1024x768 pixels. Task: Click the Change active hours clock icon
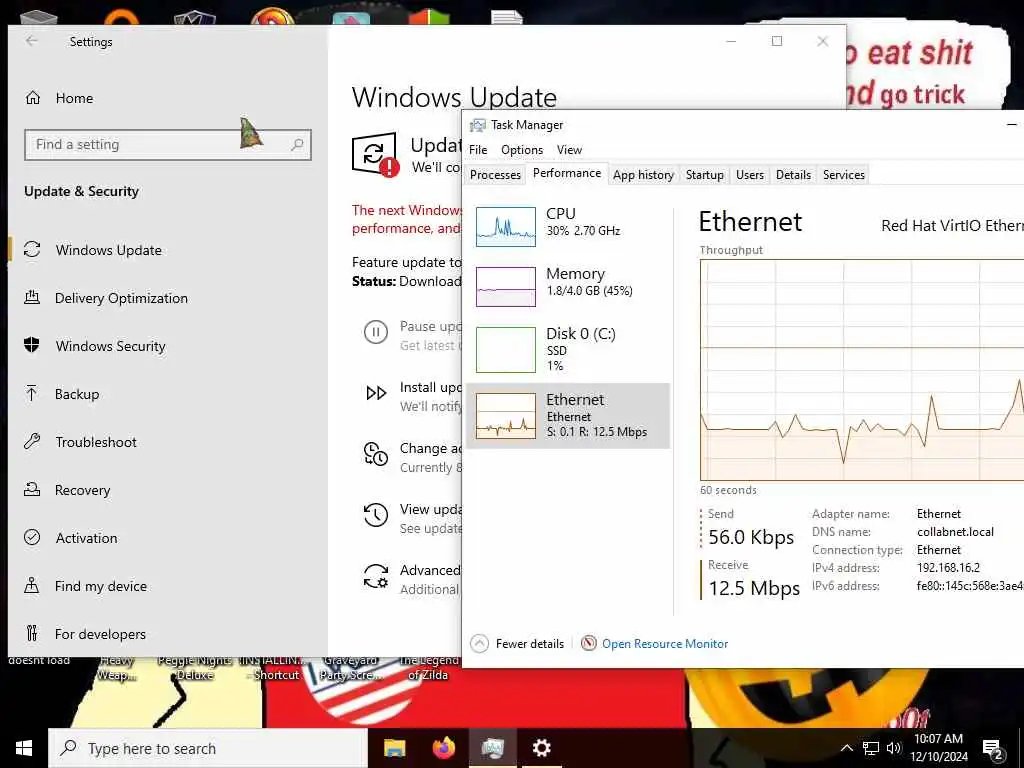[376, 454]
